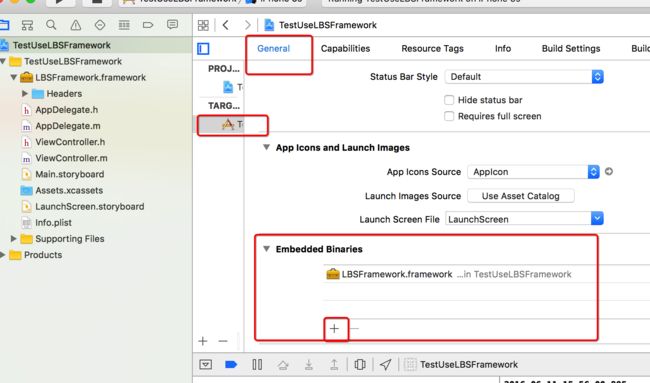Click the step out debug icon
650x383 pixels.
point(334,364)
